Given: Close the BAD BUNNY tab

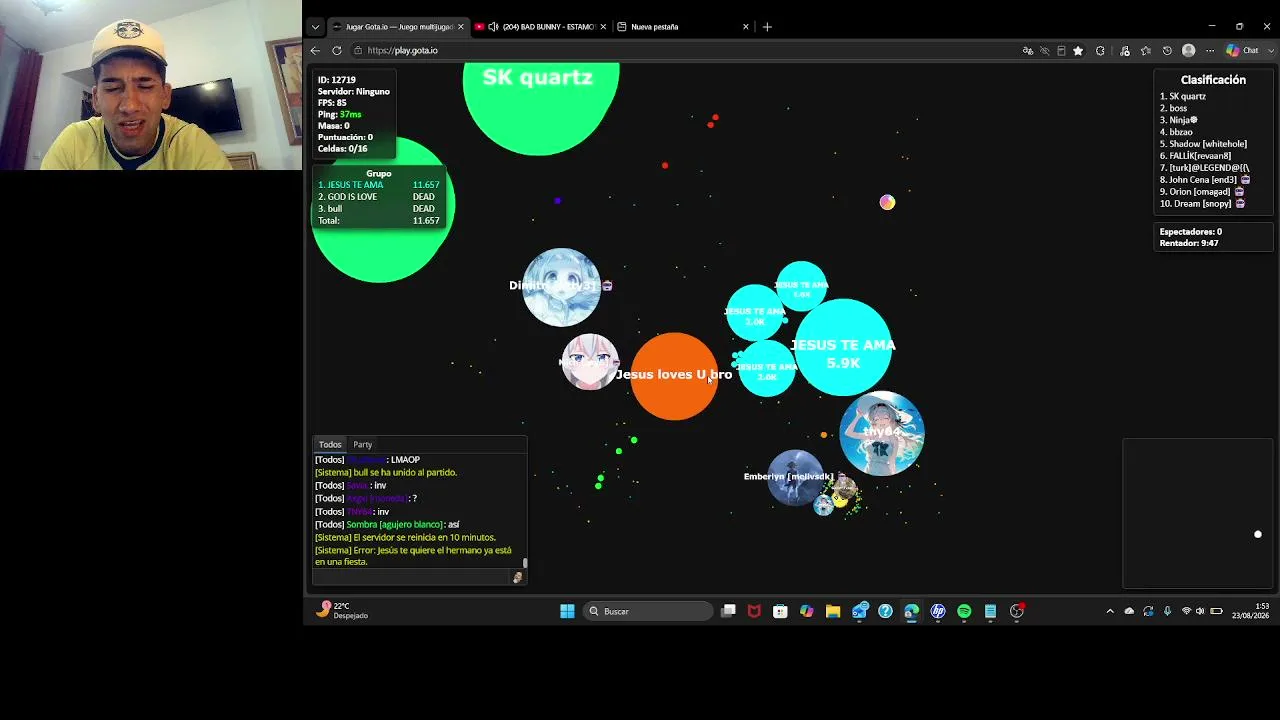Looking at the screenshot, I should click(603, 27).
